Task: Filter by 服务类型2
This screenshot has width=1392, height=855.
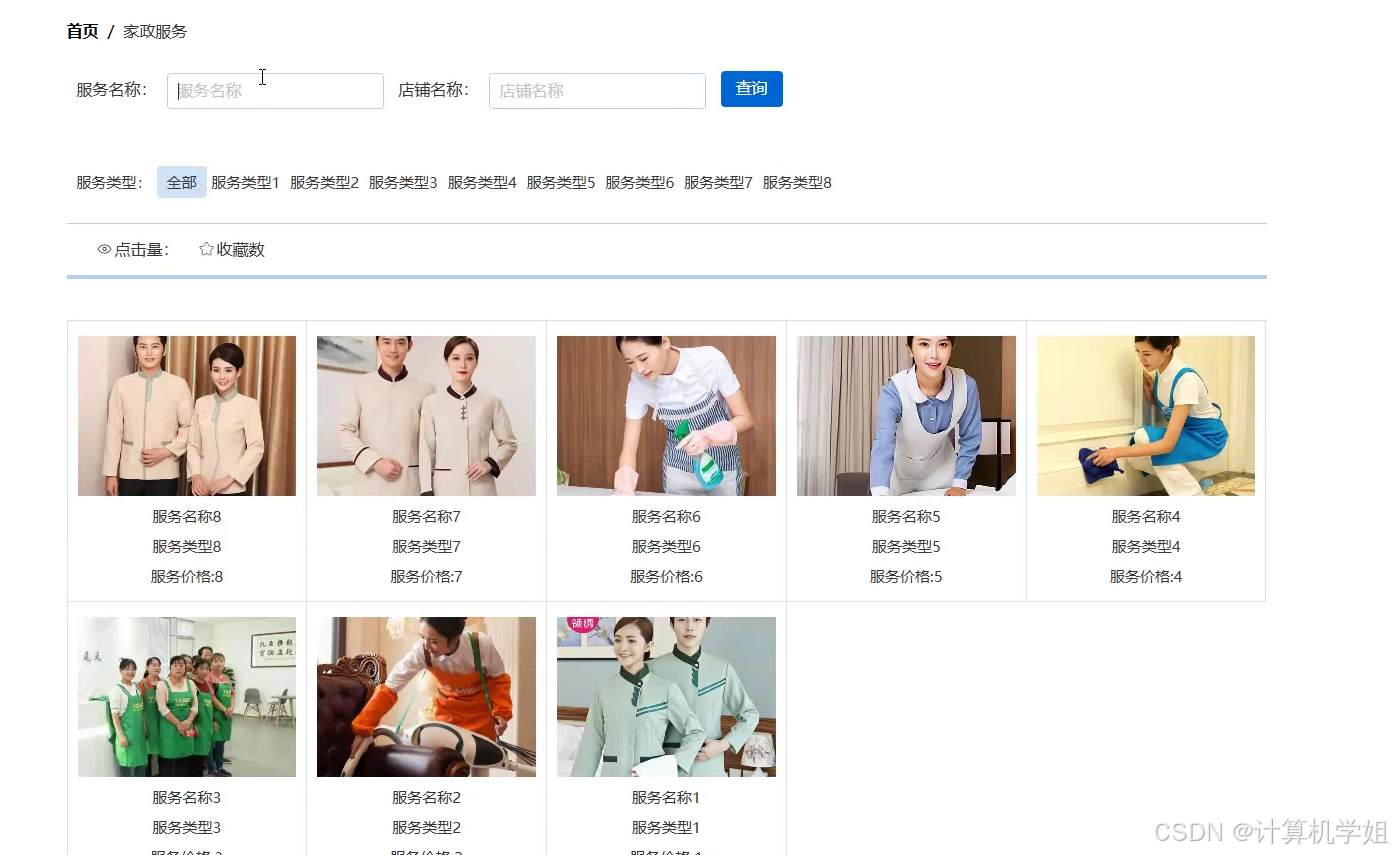Action: [325, 183]
